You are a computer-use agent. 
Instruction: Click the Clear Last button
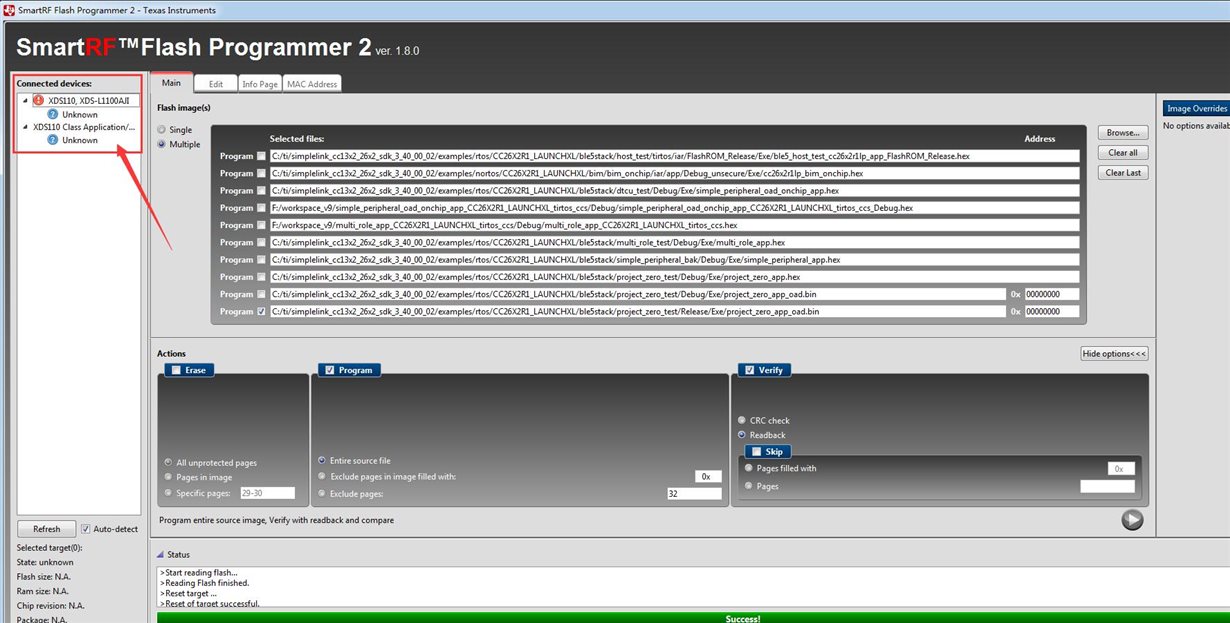(x=1123, y=173)
